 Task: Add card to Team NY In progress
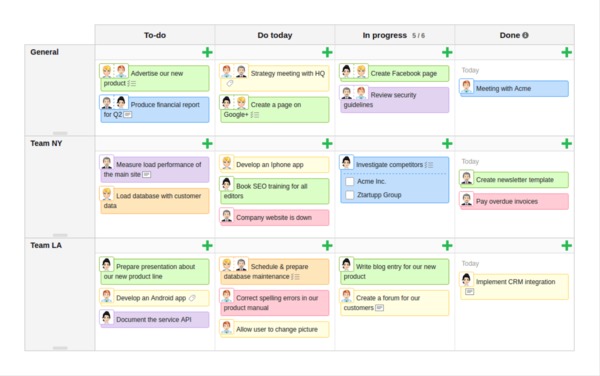447,143
